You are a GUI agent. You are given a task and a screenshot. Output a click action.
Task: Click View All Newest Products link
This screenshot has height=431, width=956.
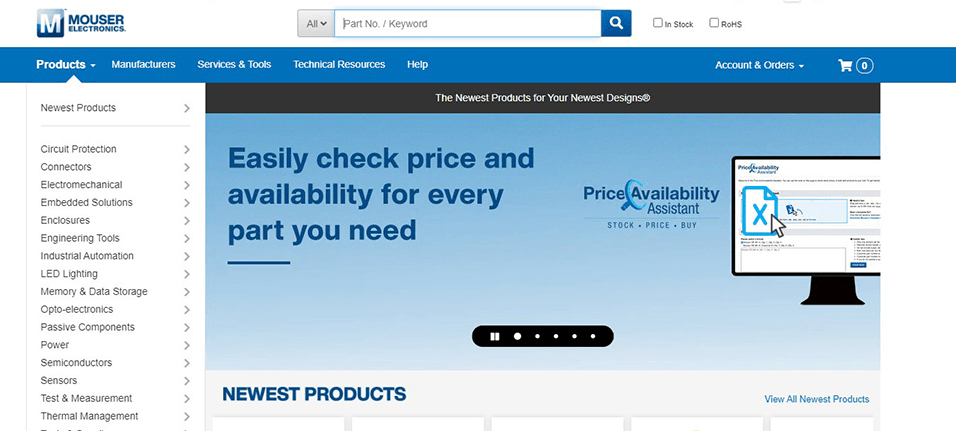click(817, 399)
